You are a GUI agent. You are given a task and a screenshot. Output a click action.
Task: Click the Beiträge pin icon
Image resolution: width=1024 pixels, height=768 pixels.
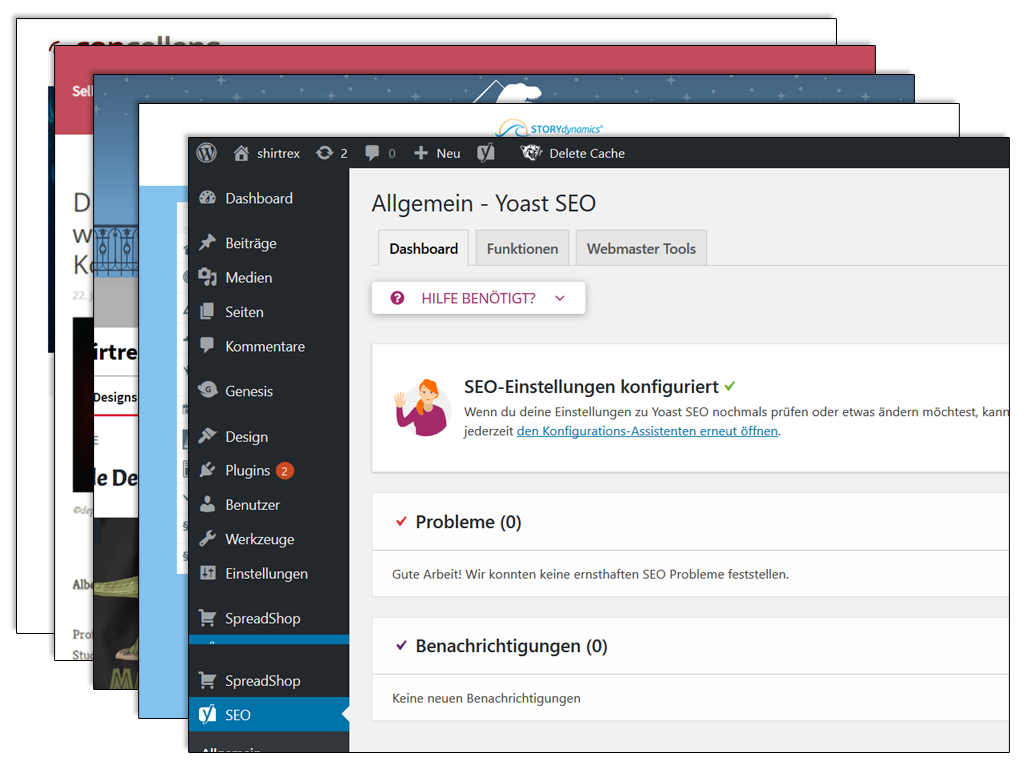click(x=208, y=243)
